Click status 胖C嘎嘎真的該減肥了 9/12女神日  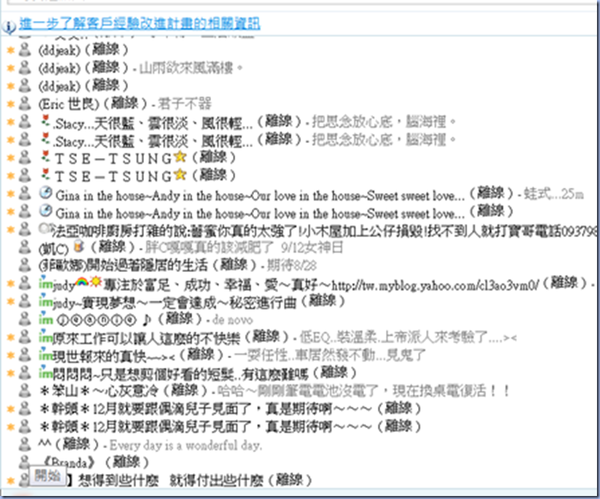click(244, 248)
